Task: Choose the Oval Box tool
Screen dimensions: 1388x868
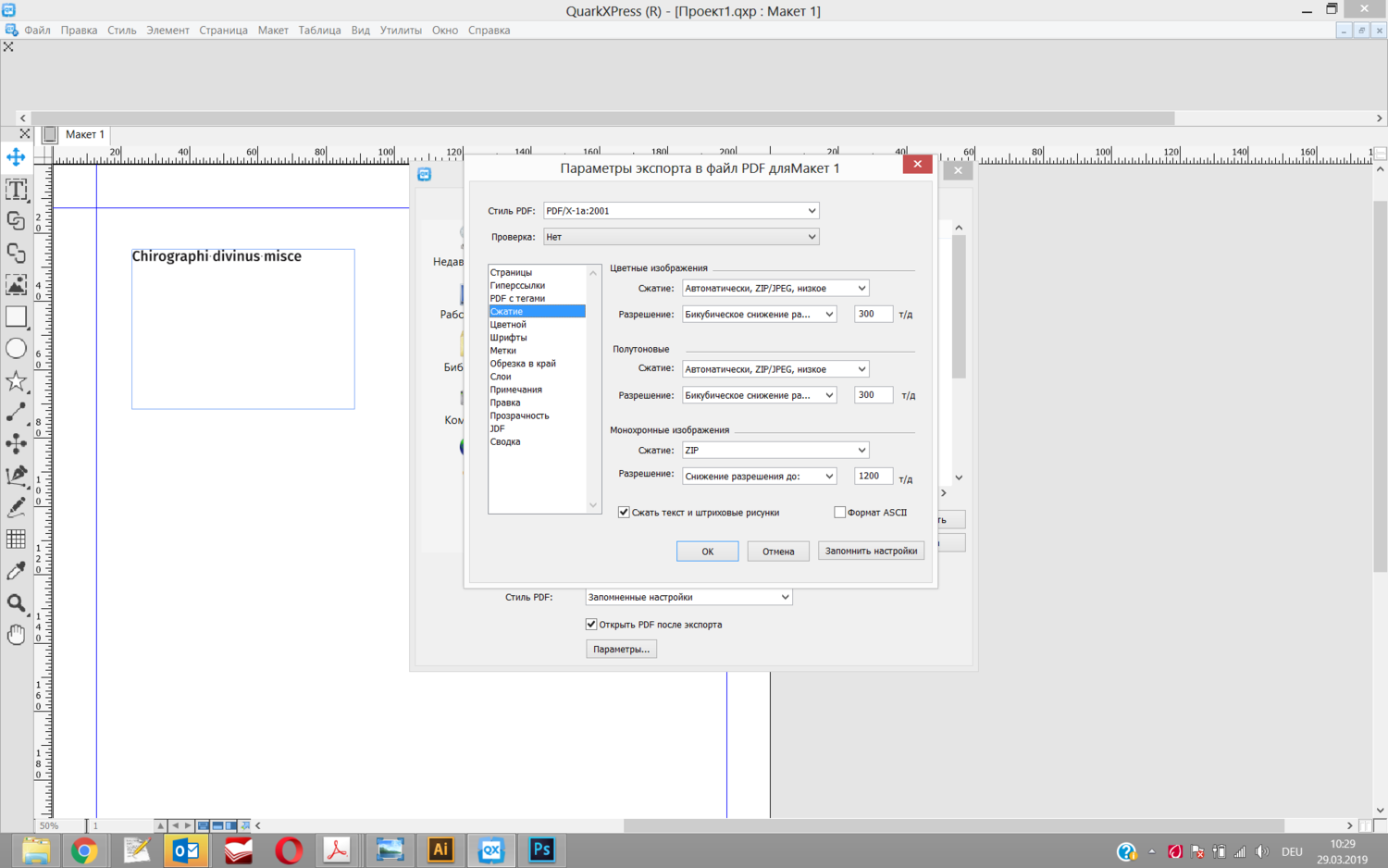Action: coord(16,349)
